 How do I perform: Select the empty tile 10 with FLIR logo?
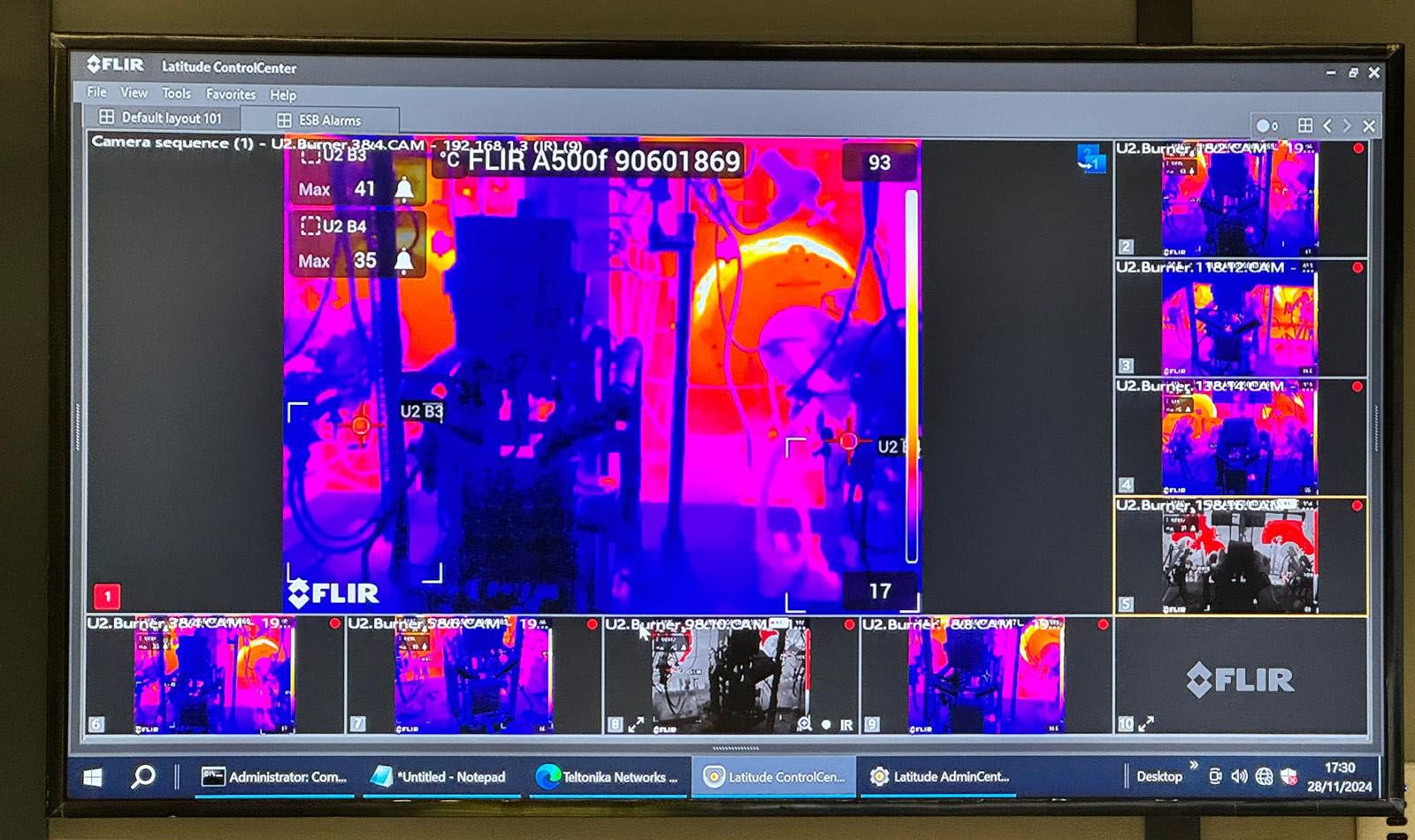1241,676
